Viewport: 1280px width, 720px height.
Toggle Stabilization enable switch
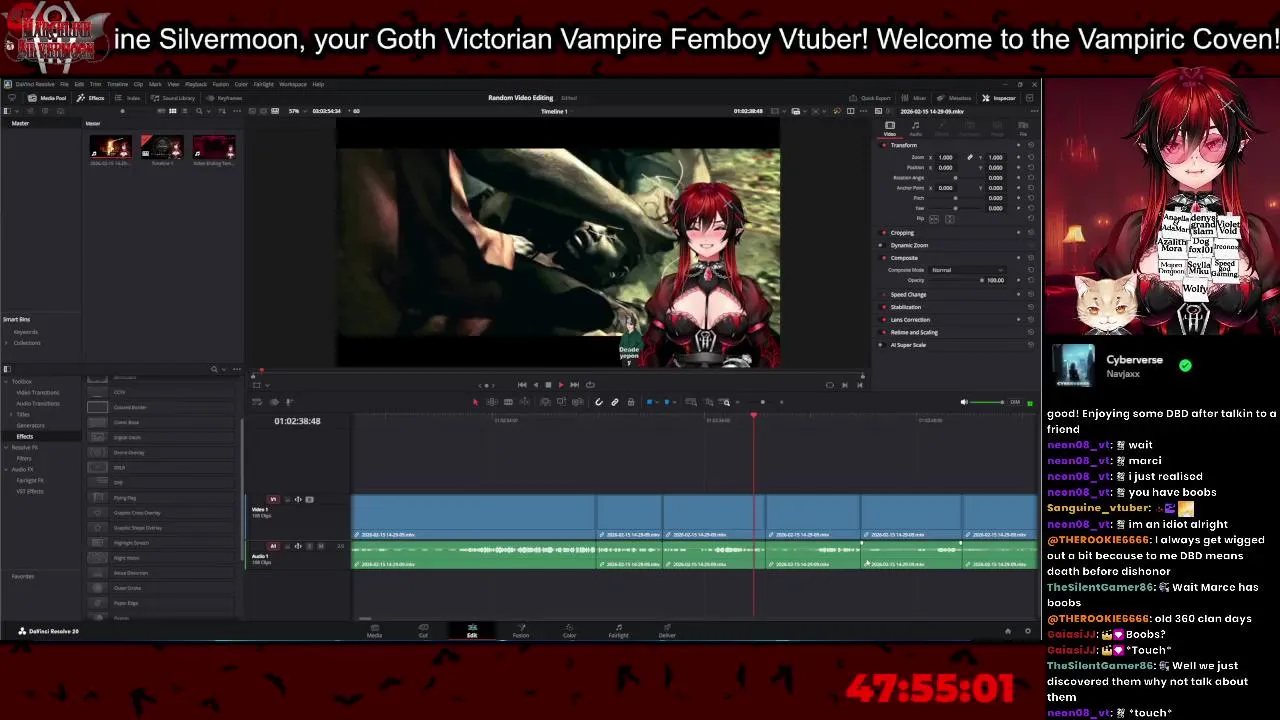click(882, 307)
